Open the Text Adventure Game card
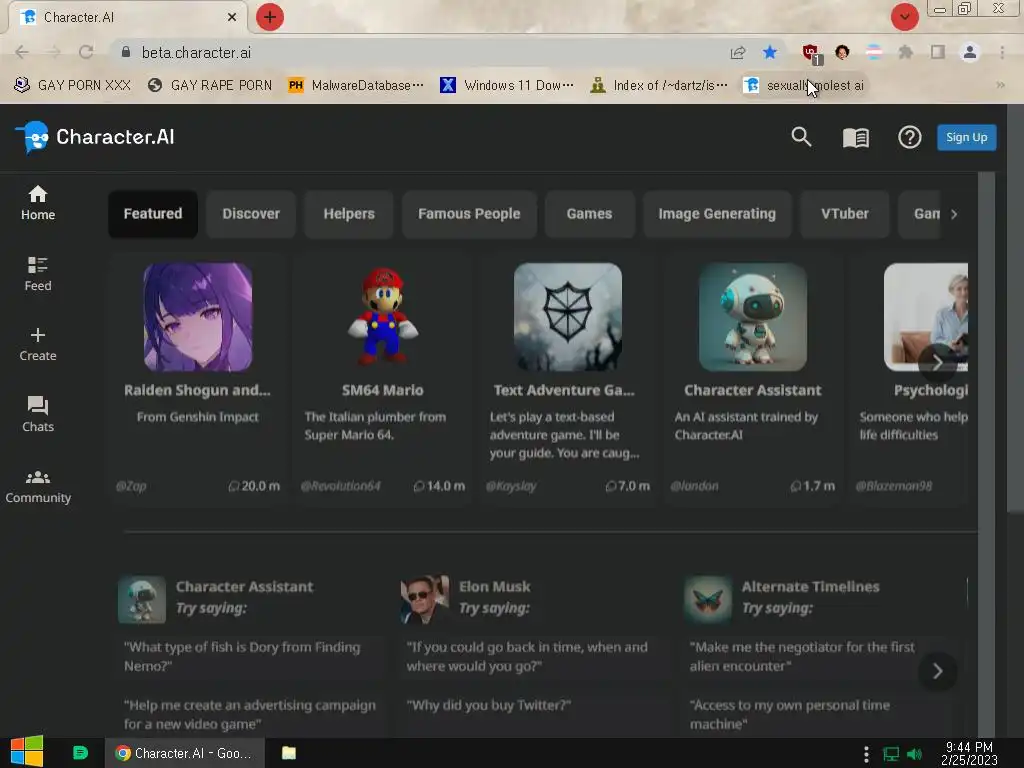 pos(568,379)
